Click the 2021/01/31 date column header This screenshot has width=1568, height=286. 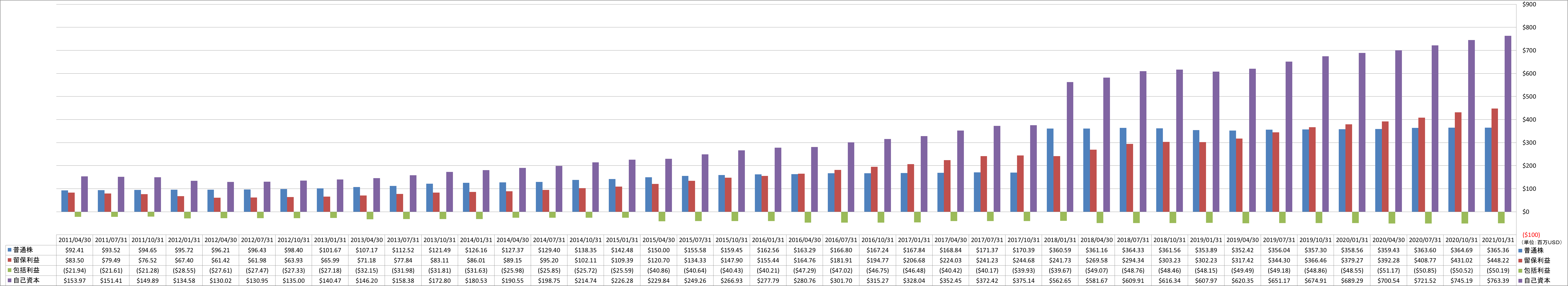coord(1498,240)
